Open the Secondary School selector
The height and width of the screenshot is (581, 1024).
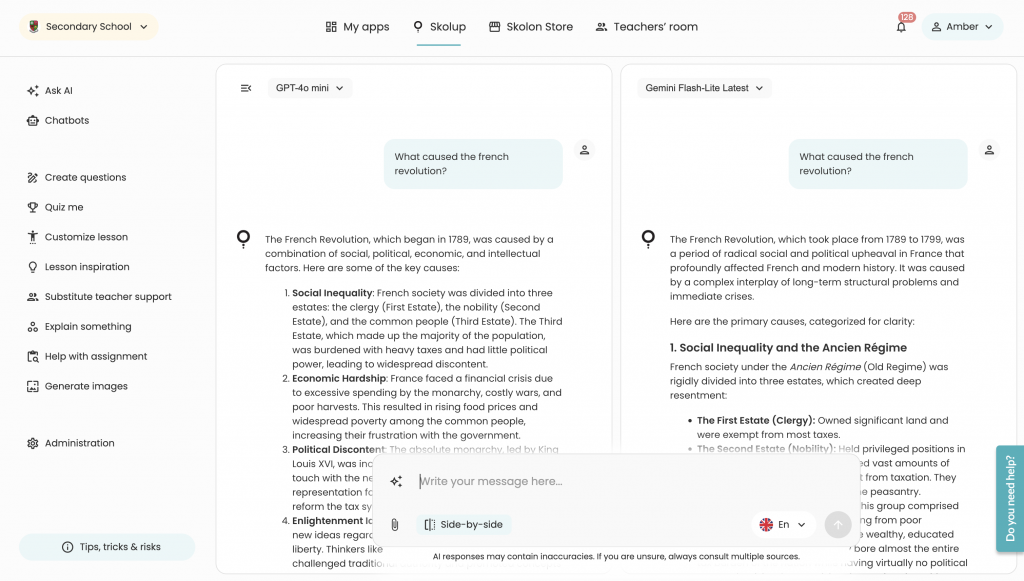[88, 27]
